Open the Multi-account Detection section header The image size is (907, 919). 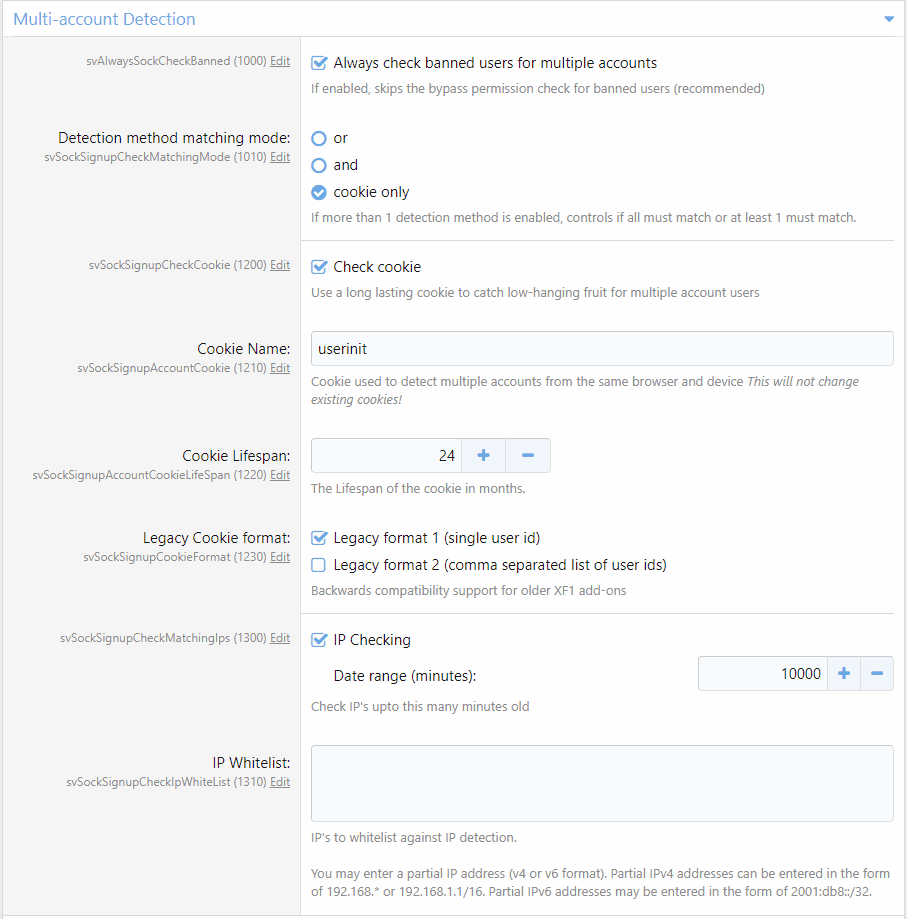click(105, 19)
